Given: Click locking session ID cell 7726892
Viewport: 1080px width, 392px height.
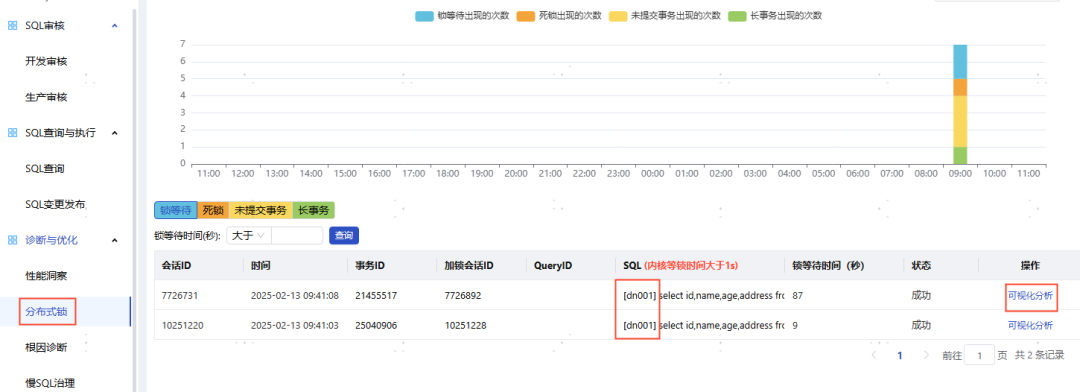Looking at the screenshot, I should 463,295.
